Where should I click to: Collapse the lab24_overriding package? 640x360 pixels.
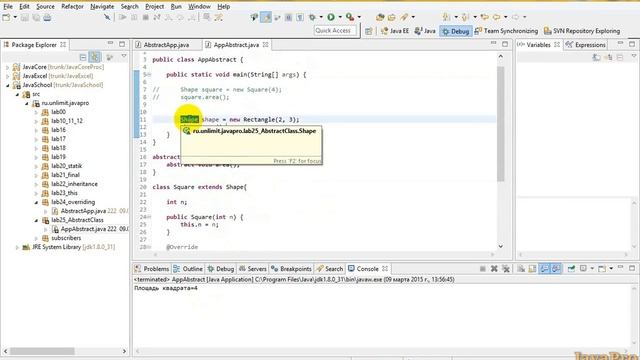[x=36, y=202]
